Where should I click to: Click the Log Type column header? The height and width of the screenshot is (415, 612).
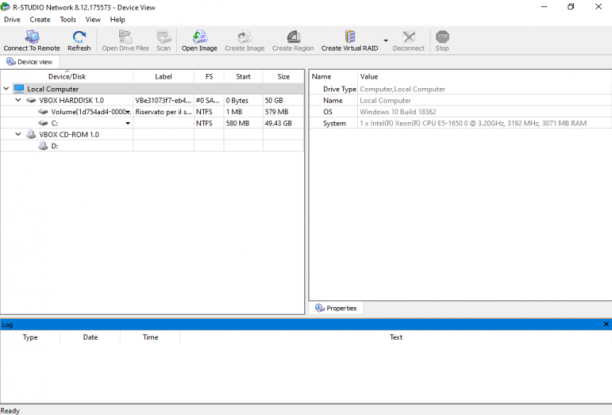tap(30, 337)
